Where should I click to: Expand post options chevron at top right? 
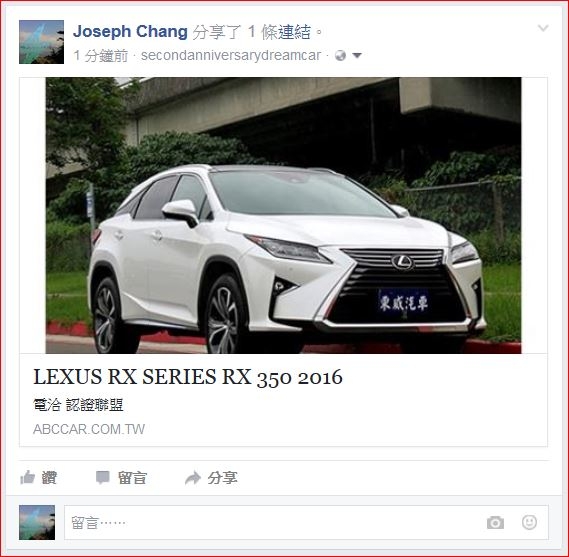click(x=543, y=28)
